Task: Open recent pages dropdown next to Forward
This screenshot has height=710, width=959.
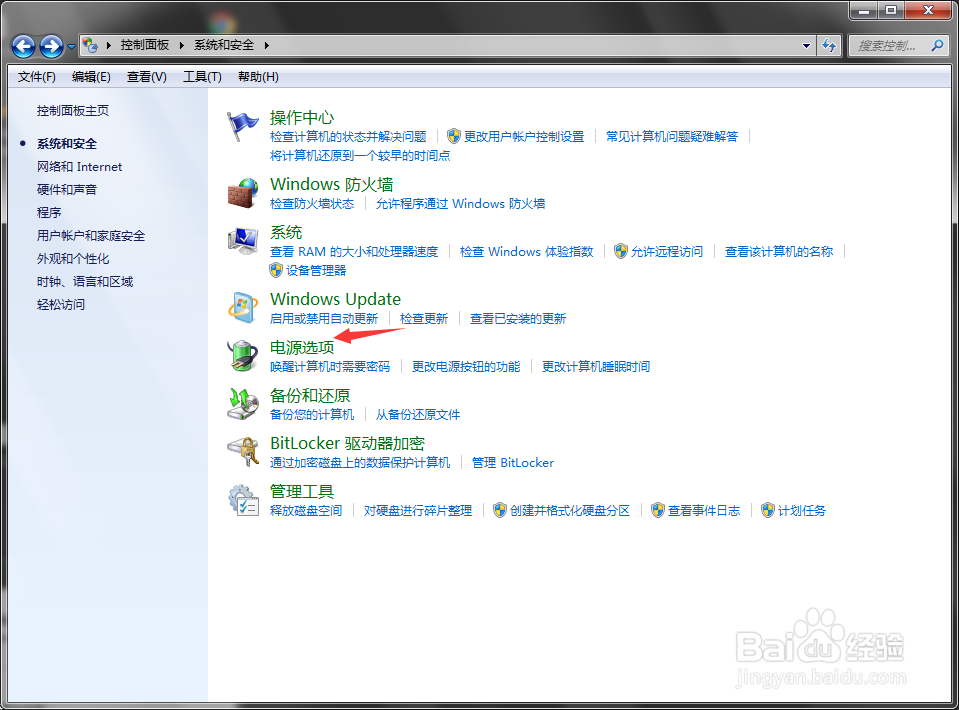Action: [x=71, y=46]
